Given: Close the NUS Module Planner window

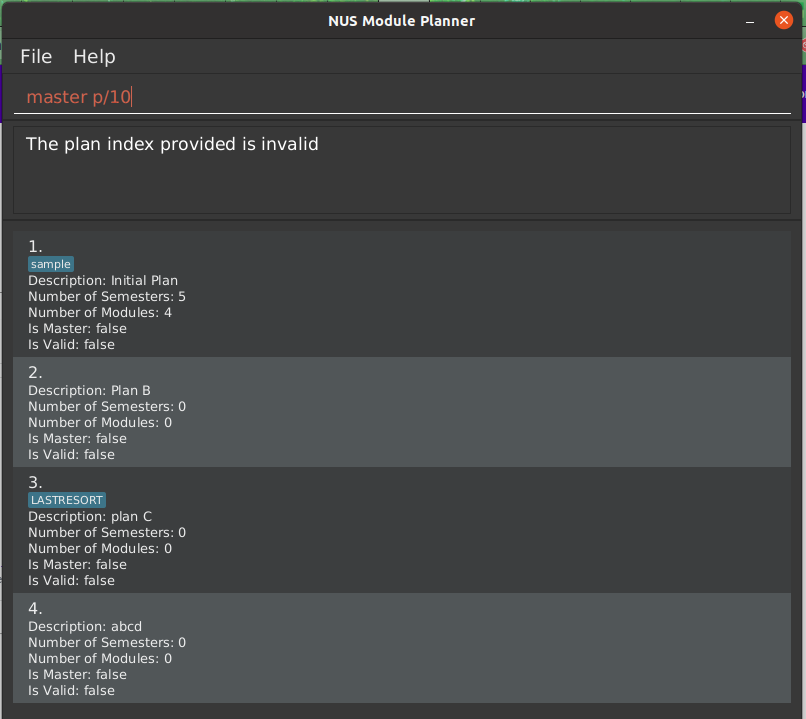Looking at the screenshot, I should pos(783,21).
